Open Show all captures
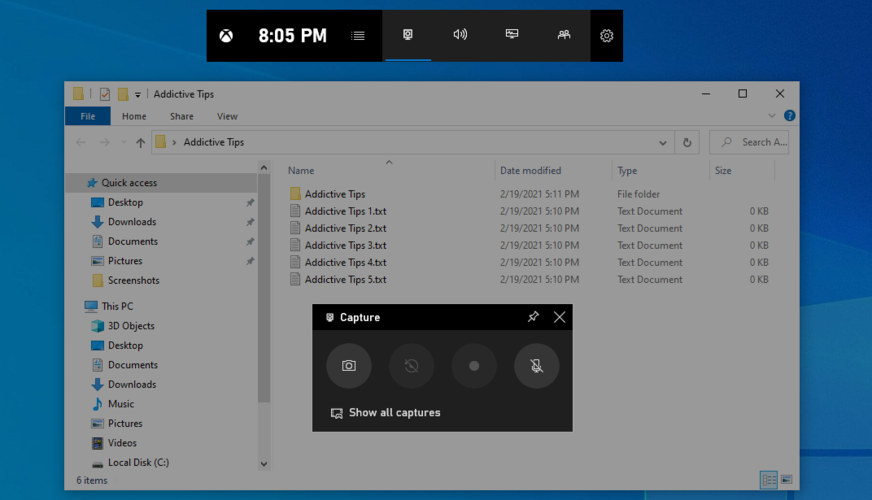 coord(385,413)
